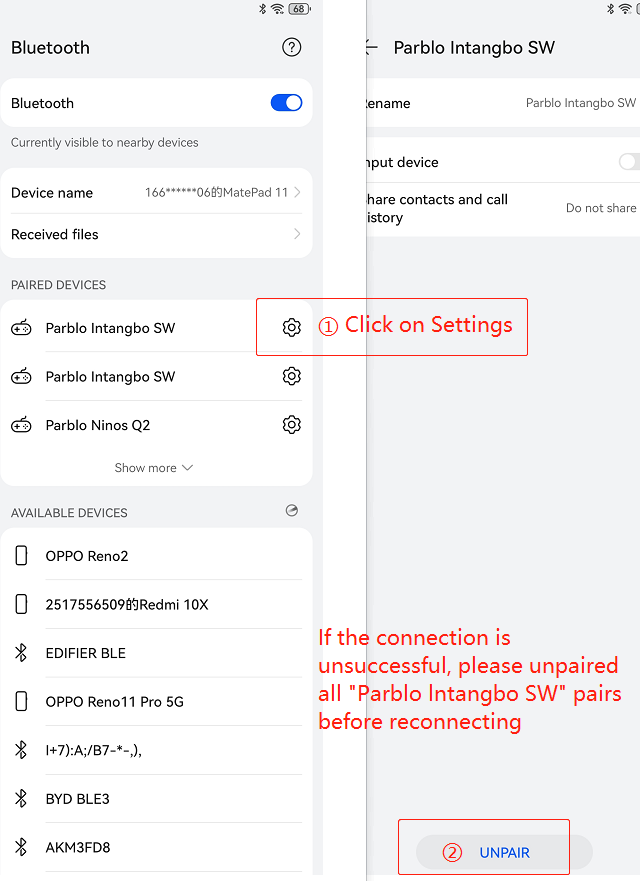640x881 pixels.
Task: Connect to OPPO Reno11 Pro 5G
Action: click(157, 701)
